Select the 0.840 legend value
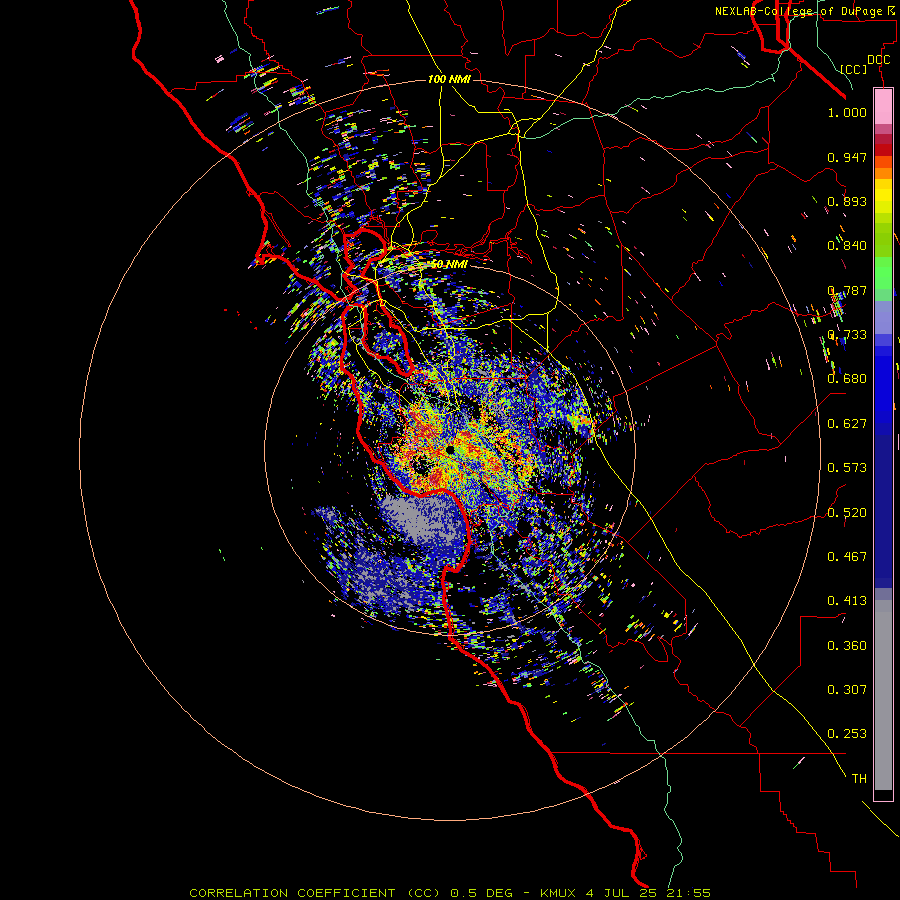Screen dimensions: 900x900 point(847,246)
